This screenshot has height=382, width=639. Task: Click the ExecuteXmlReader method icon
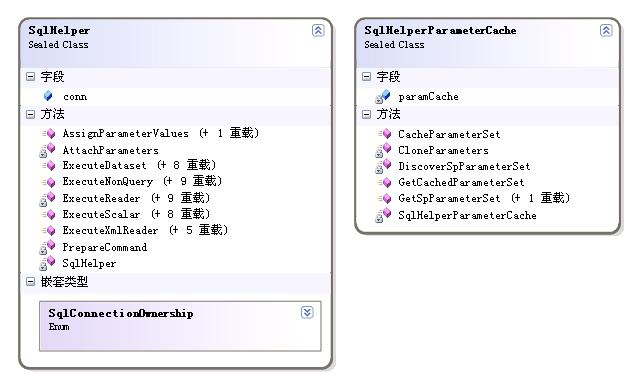point(48,231)
